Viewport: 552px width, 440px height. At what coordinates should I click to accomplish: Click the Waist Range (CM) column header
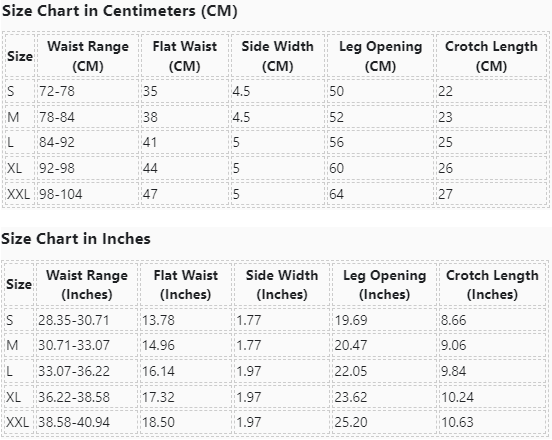click(88, 56)
